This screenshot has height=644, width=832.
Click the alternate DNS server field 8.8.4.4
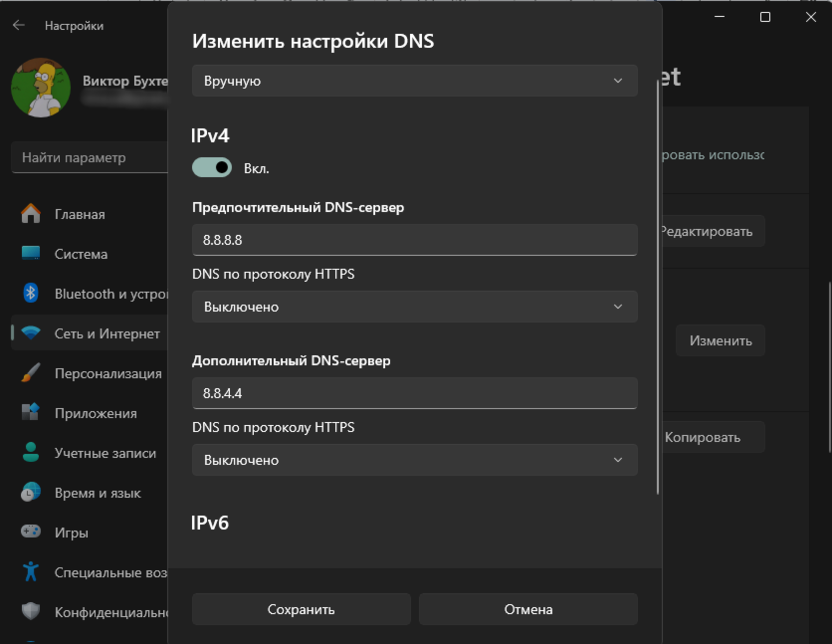[x=414, y=393]
